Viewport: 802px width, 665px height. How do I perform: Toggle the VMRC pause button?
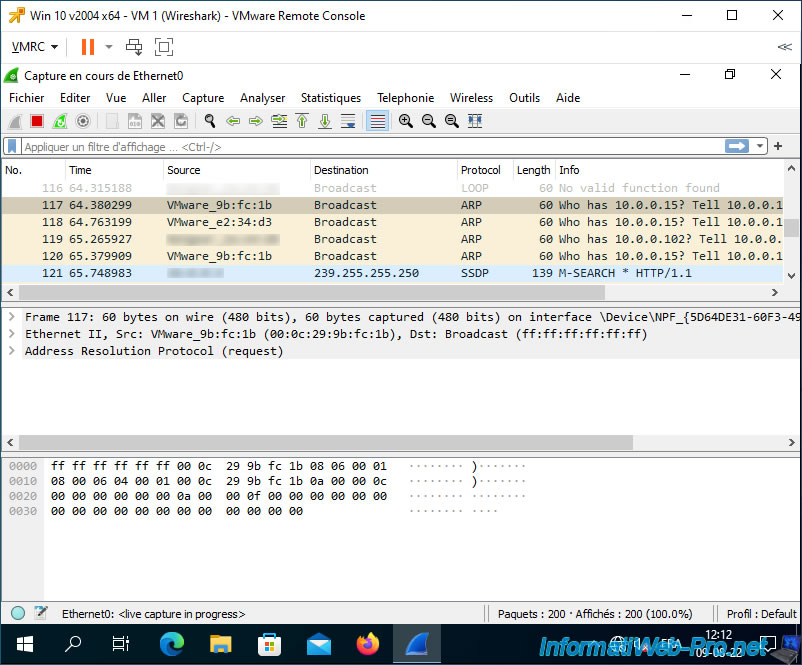87,47
